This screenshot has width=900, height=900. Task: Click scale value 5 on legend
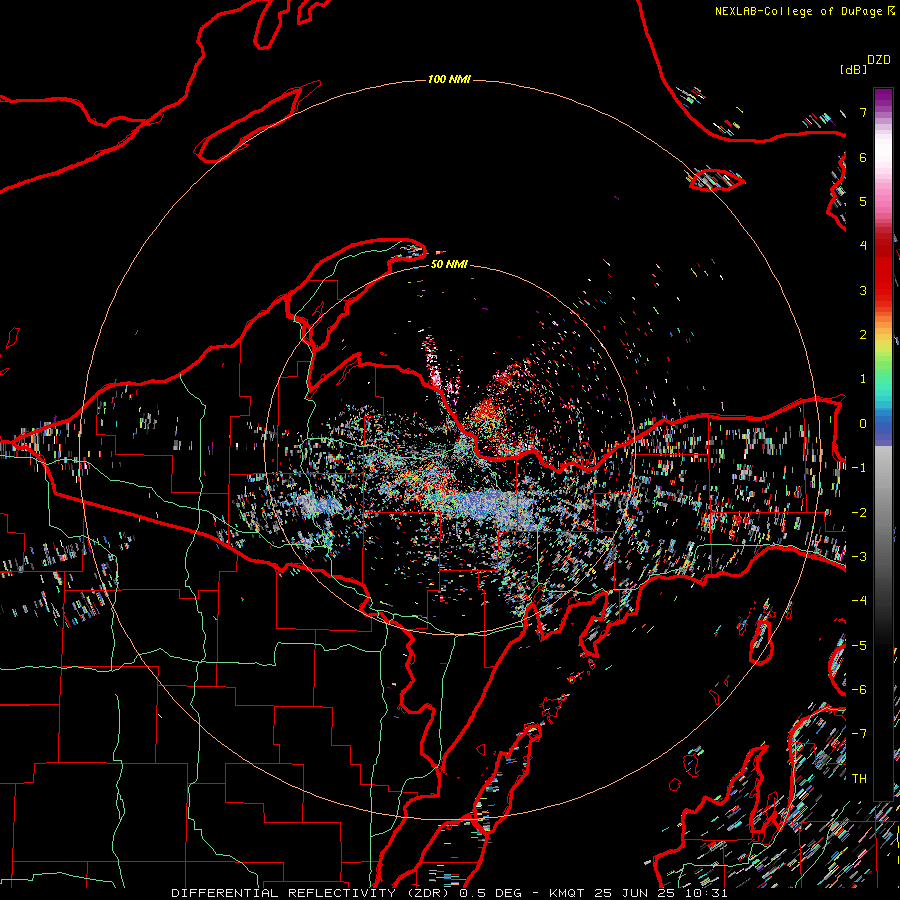pos(863,201)
